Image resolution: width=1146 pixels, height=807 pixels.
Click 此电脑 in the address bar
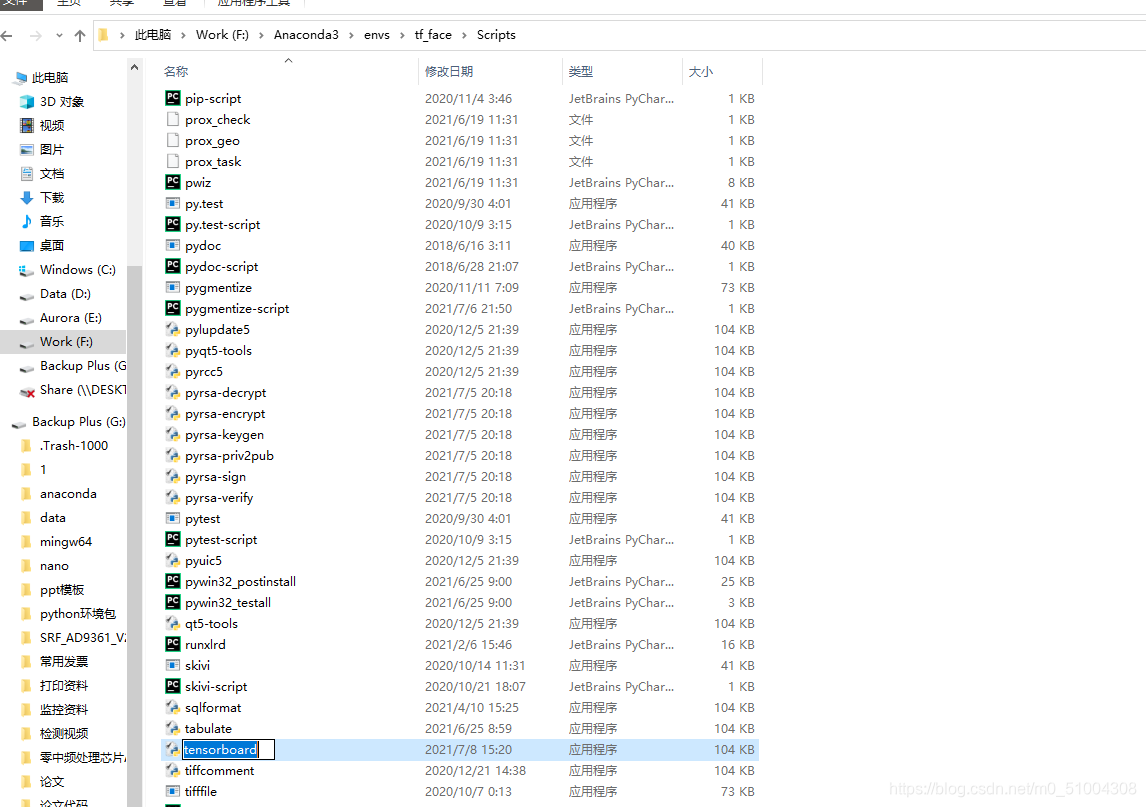(153, 35)
